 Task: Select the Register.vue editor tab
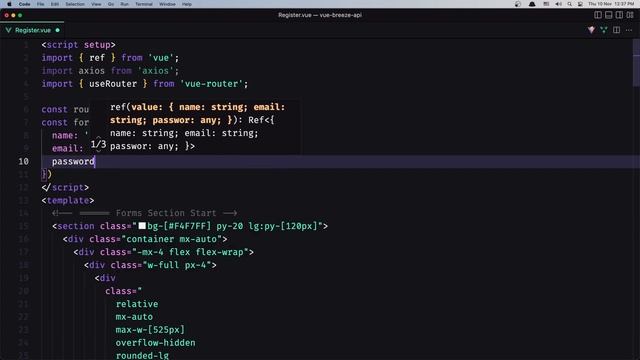(32, 30)
